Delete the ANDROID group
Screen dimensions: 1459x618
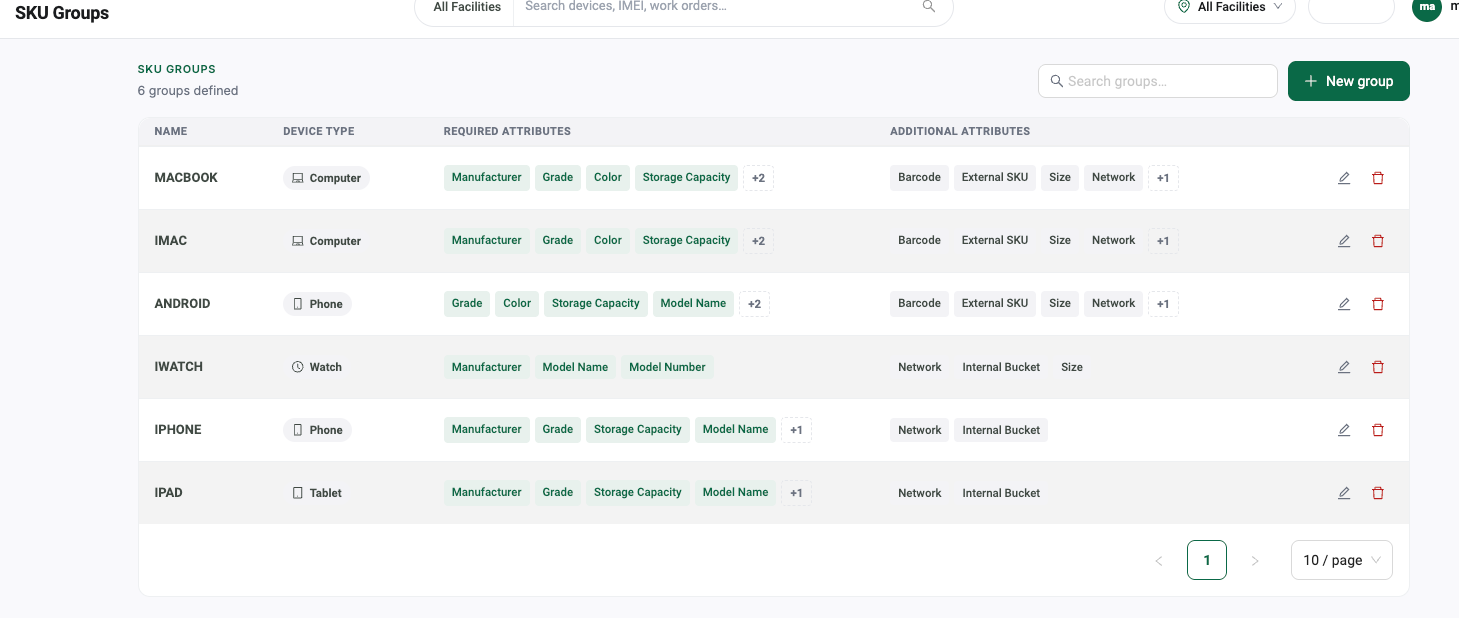pyautogui.click(x=1378, y=304)
